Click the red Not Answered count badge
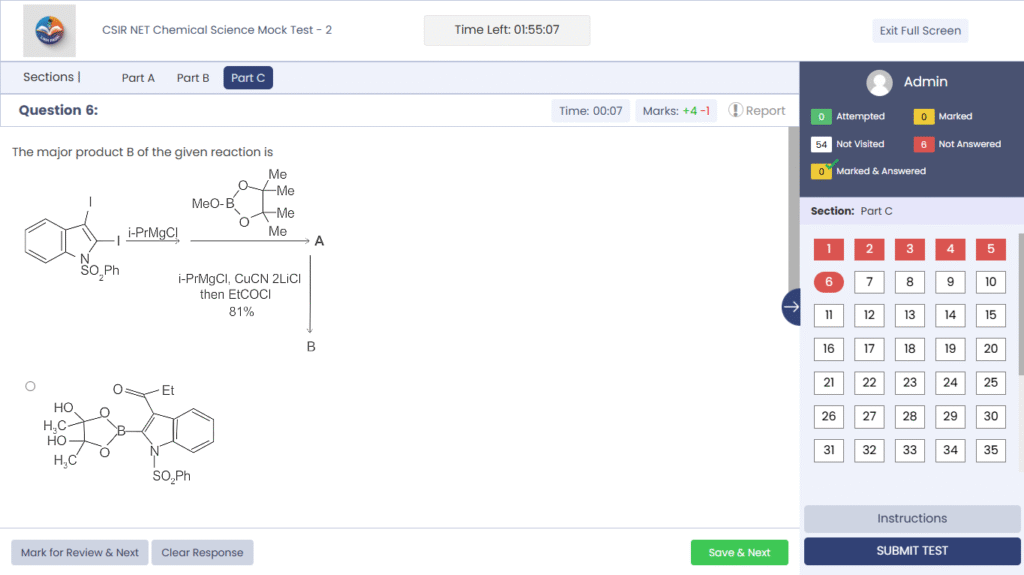The image size is (1024, 575). (x=923, y=144)
